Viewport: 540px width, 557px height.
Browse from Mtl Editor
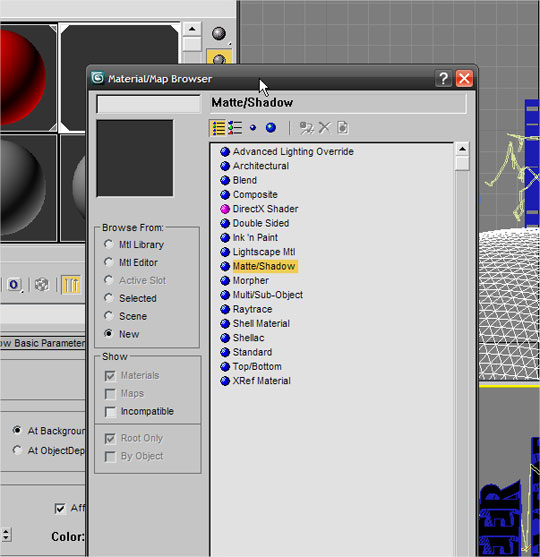108,262
